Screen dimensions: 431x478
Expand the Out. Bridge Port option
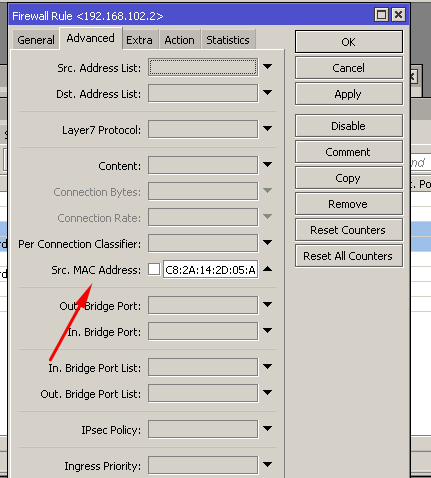267,305
